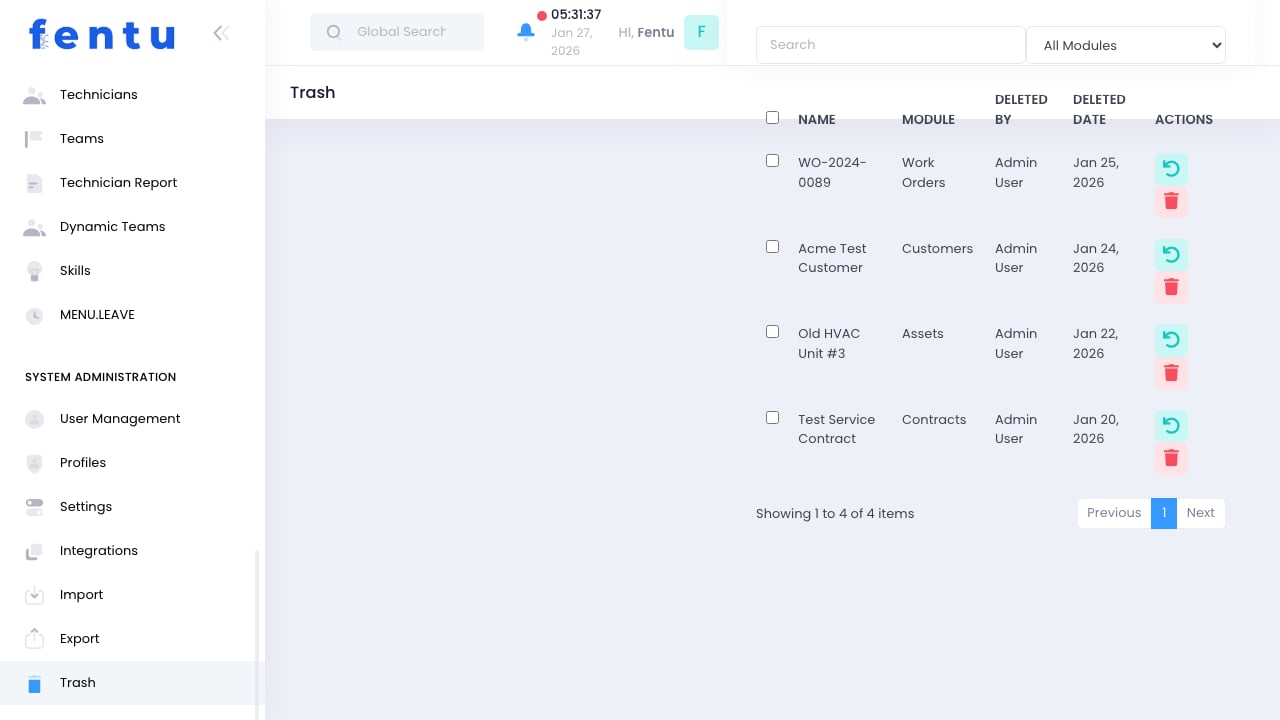This screenshot has height=720, width=1280.
Task: Click the Contracts module cell
Action: [934, 419]
